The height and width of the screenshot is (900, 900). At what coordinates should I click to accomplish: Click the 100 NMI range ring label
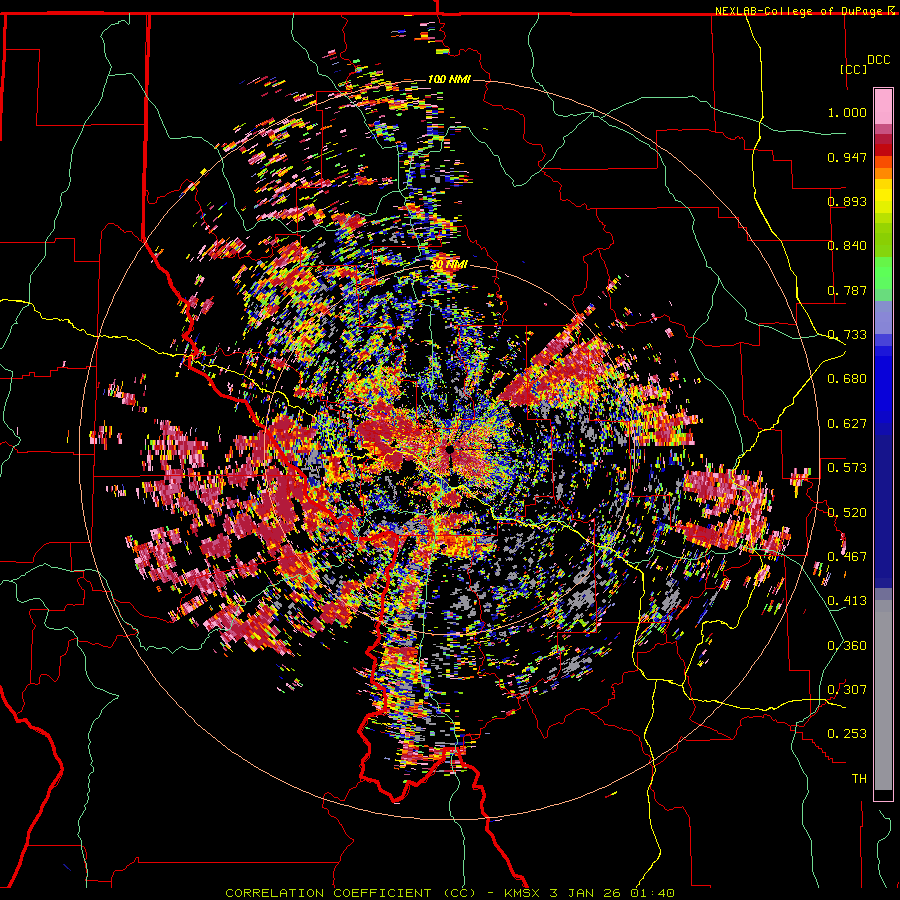449,79
